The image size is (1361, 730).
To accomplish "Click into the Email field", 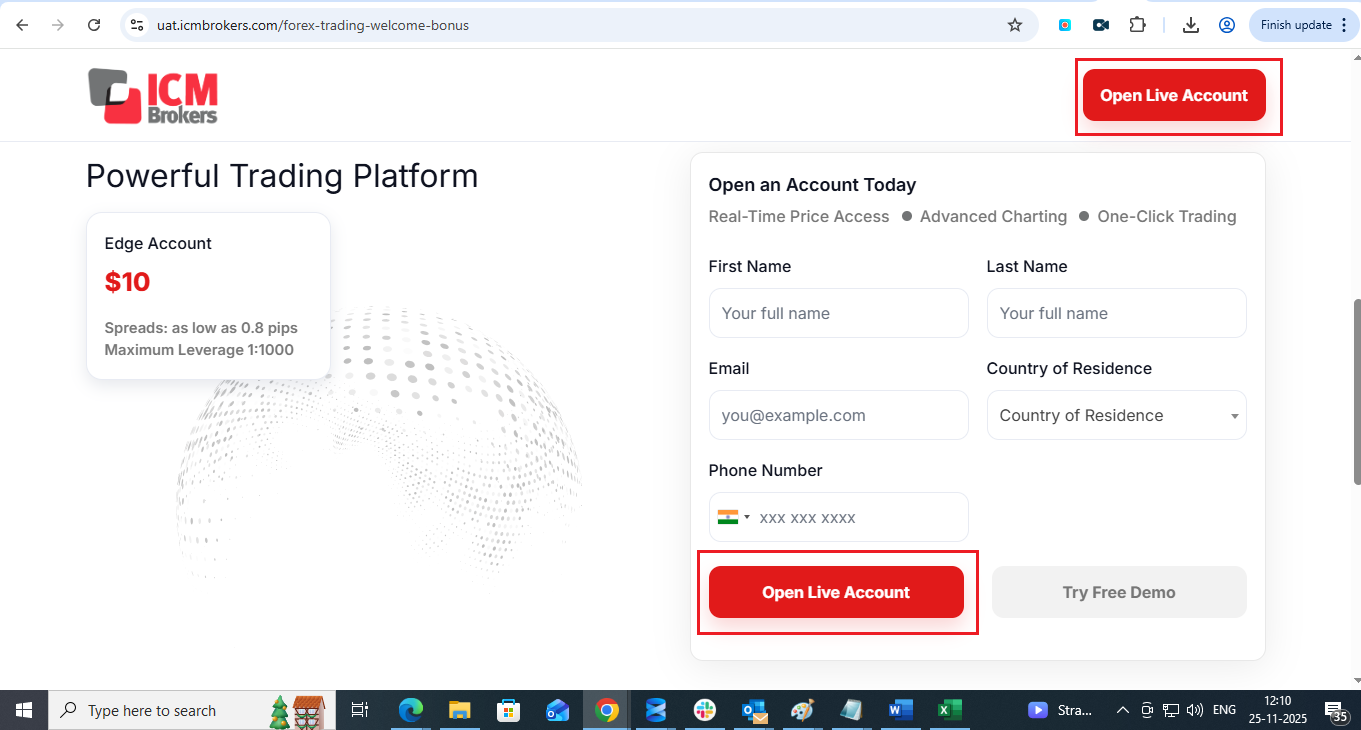I will coord(838,415).
